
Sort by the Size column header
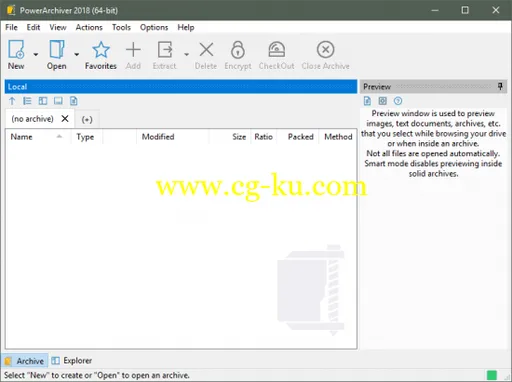coord(230,137)
